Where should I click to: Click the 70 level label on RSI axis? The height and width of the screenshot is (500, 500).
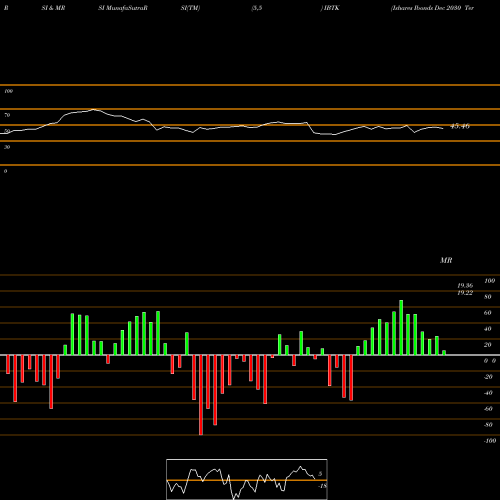tap(7, 115)
